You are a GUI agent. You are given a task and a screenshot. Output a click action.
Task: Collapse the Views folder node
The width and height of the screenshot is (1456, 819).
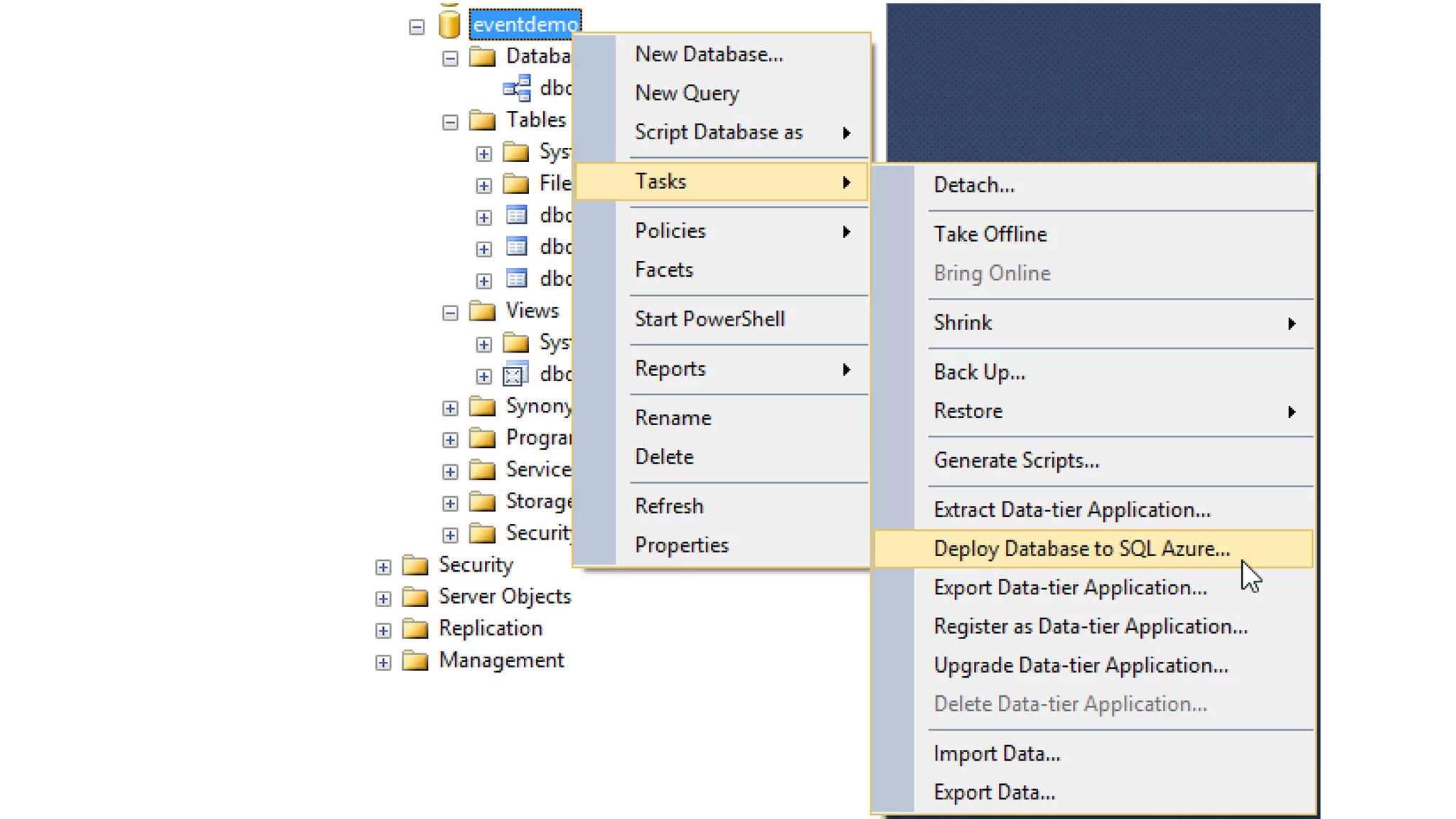450,313
